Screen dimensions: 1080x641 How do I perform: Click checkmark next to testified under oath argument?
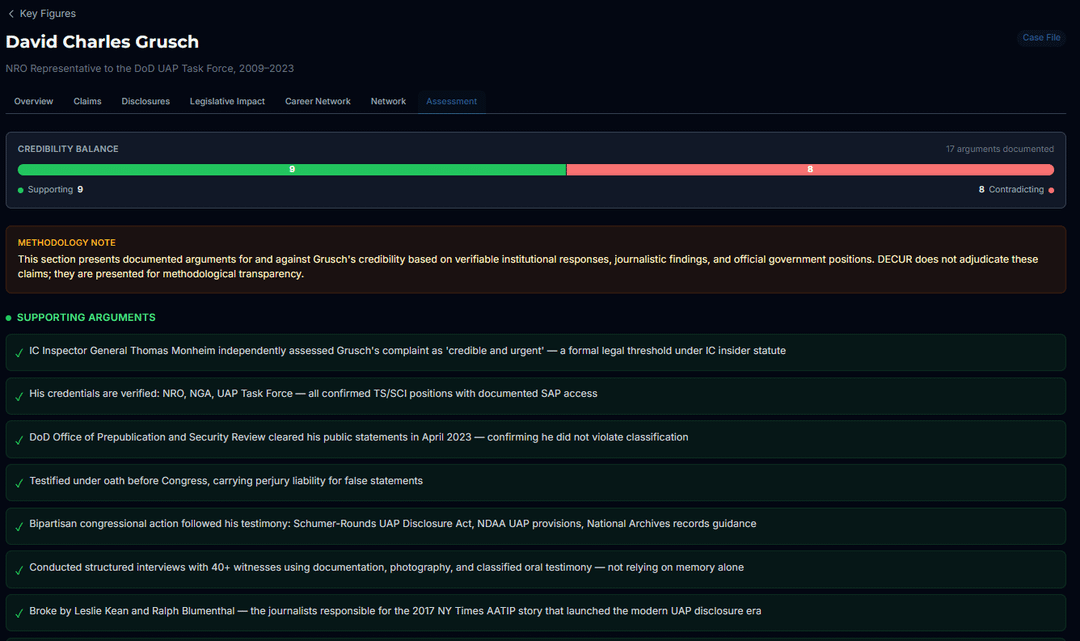(19, 483)
